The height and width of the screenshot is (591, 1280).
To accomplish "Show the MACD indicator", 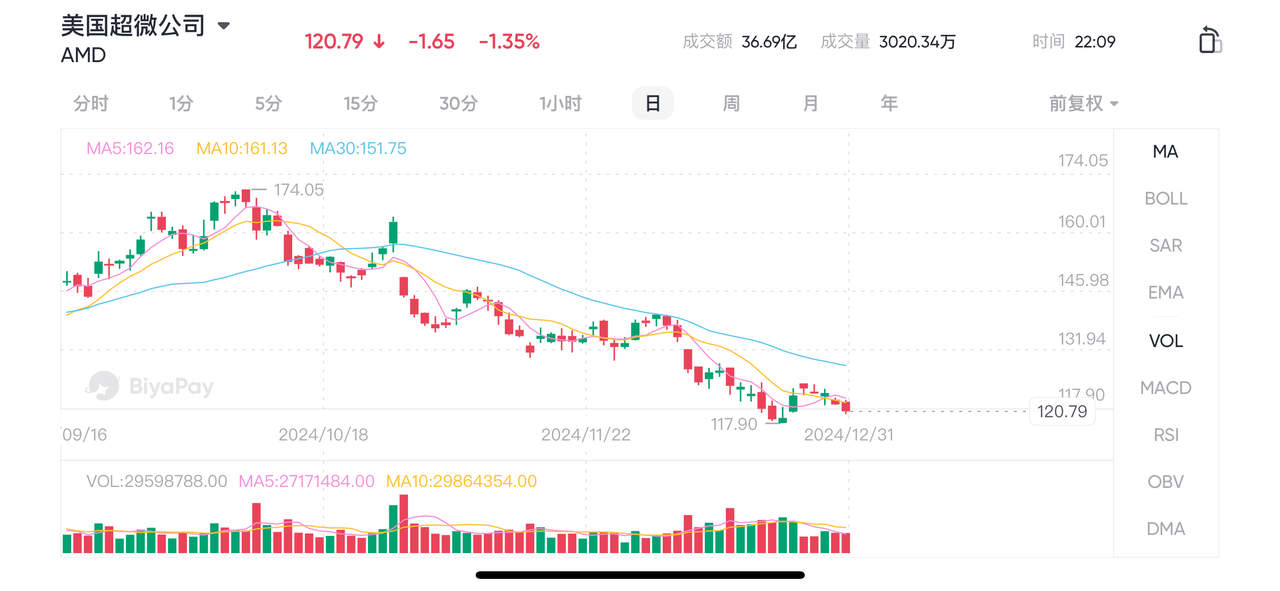I will 1165,388.
